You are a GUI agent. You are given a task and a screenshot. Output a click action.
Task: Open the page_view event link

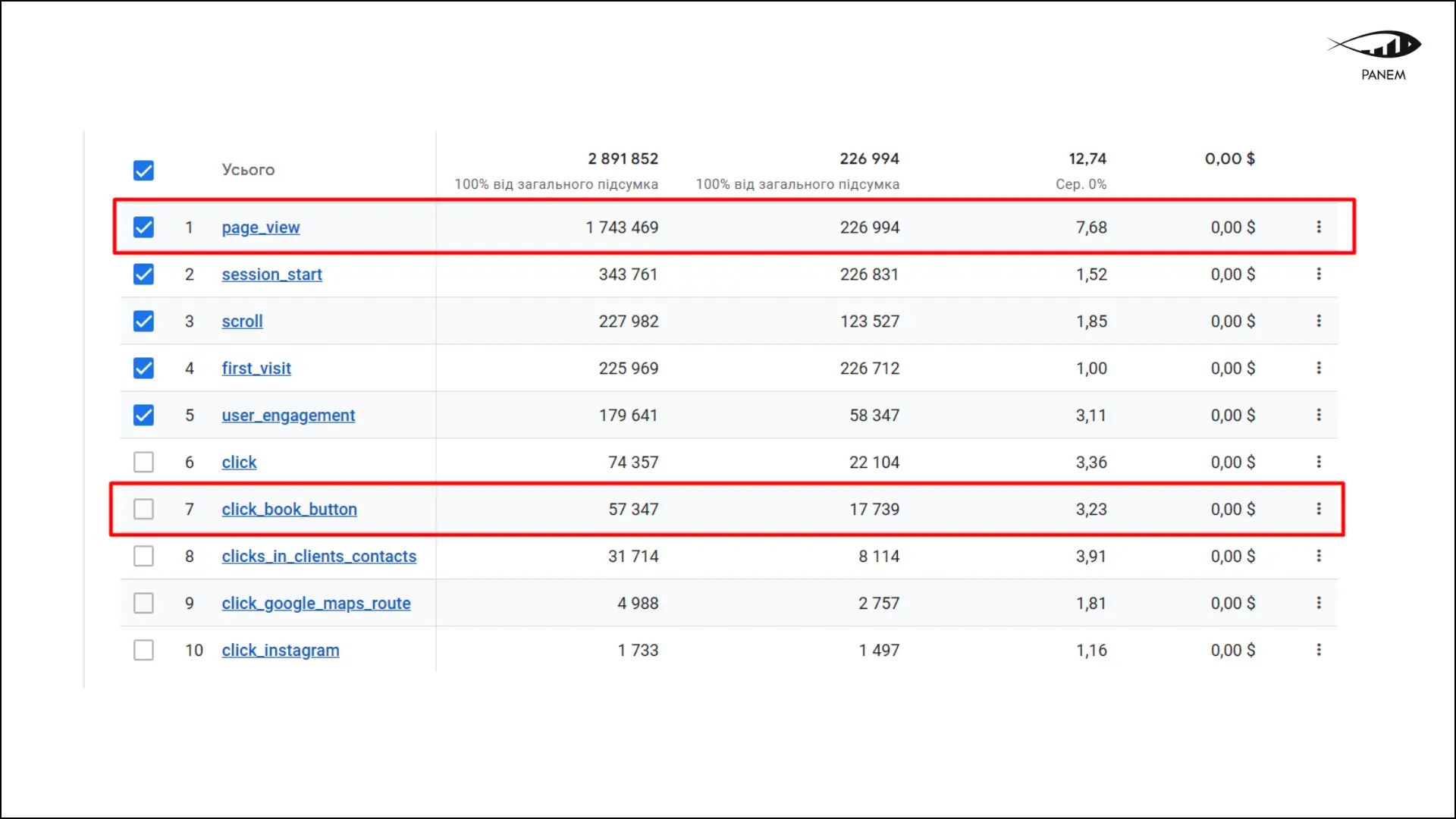[x=260, y=227]
